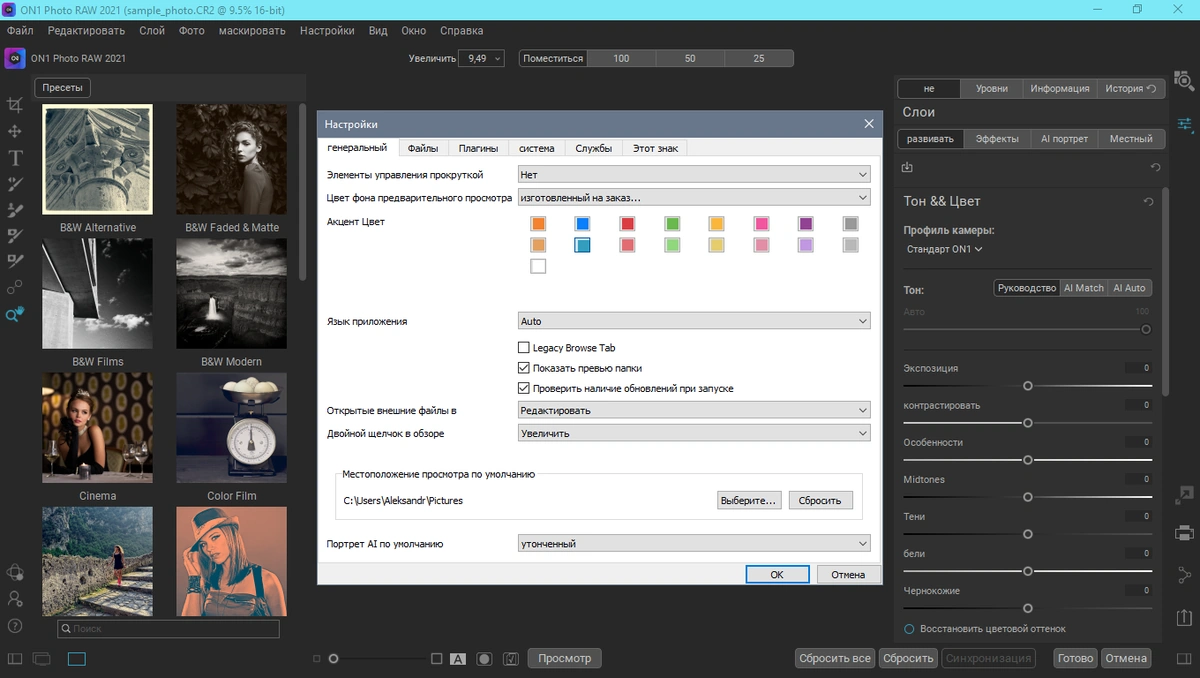Click the reset-all arrow below Local tab
The height and width of the screenshot is (678, 1200).
click(x=1156, y=167)
